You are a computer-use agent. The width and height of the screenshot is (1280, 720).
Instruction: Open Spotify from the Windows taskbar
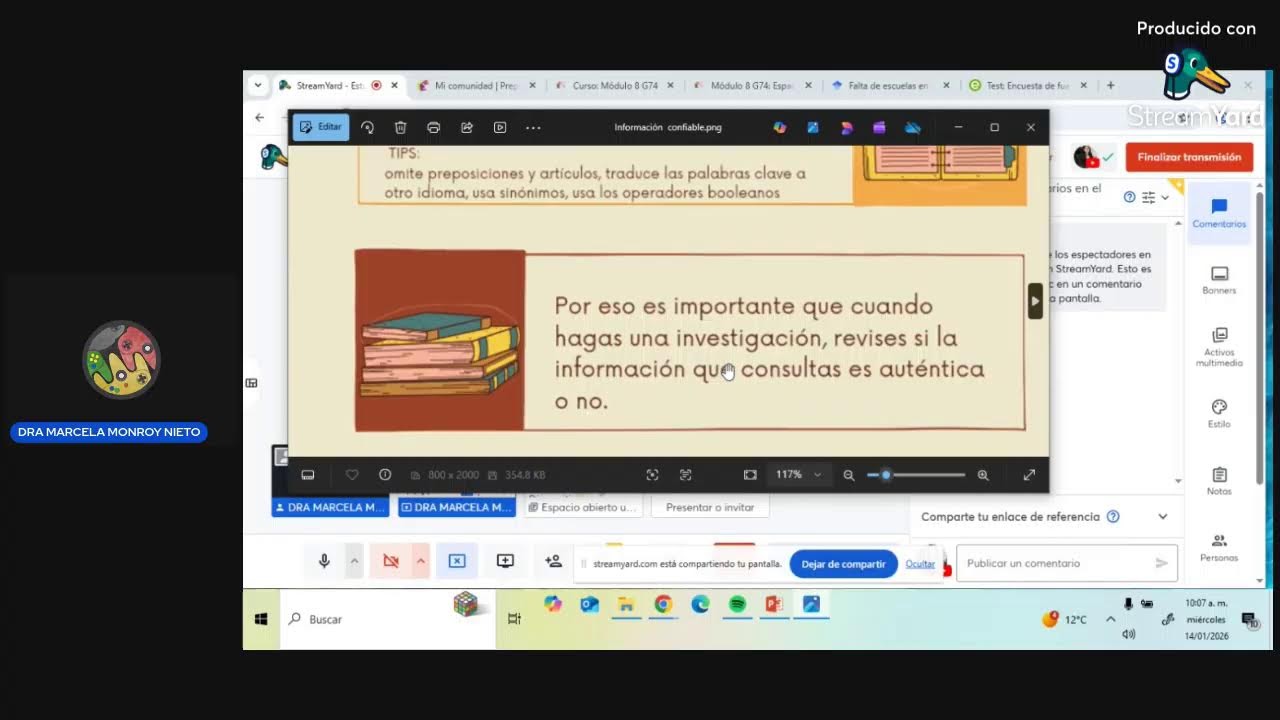click(x=737, y=604)
